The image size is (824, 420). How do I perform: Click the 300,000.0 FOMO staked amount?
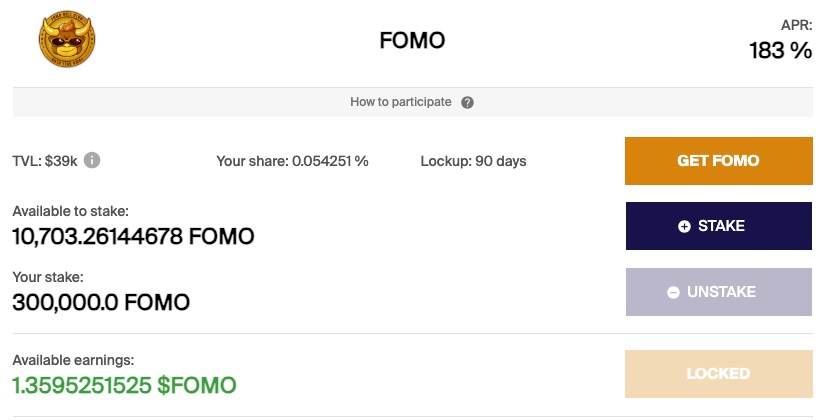[x=101, y=301]
